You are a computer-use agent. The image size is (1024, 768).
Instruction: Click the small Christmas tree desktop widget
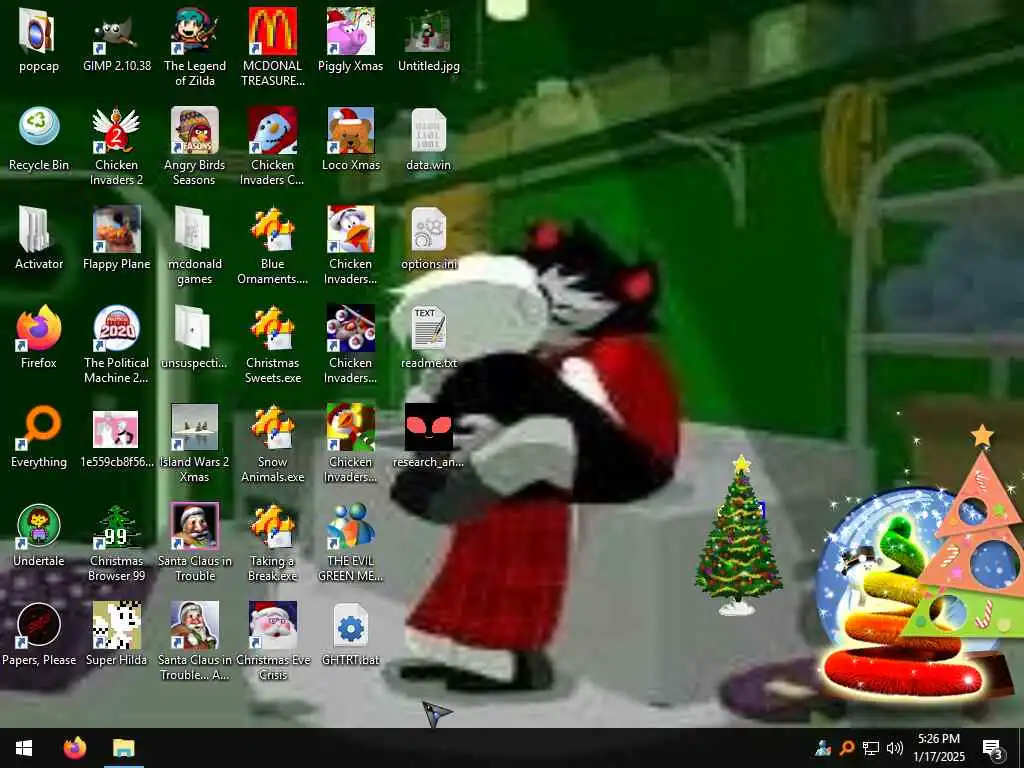tap(739, 536)
